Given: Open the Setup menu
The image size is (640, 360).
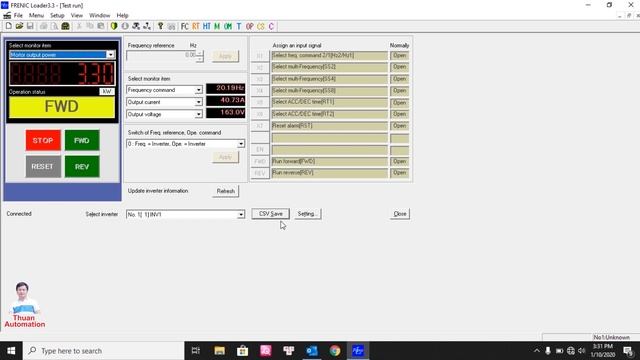Looking at the screenshot, I should point(57,15).
